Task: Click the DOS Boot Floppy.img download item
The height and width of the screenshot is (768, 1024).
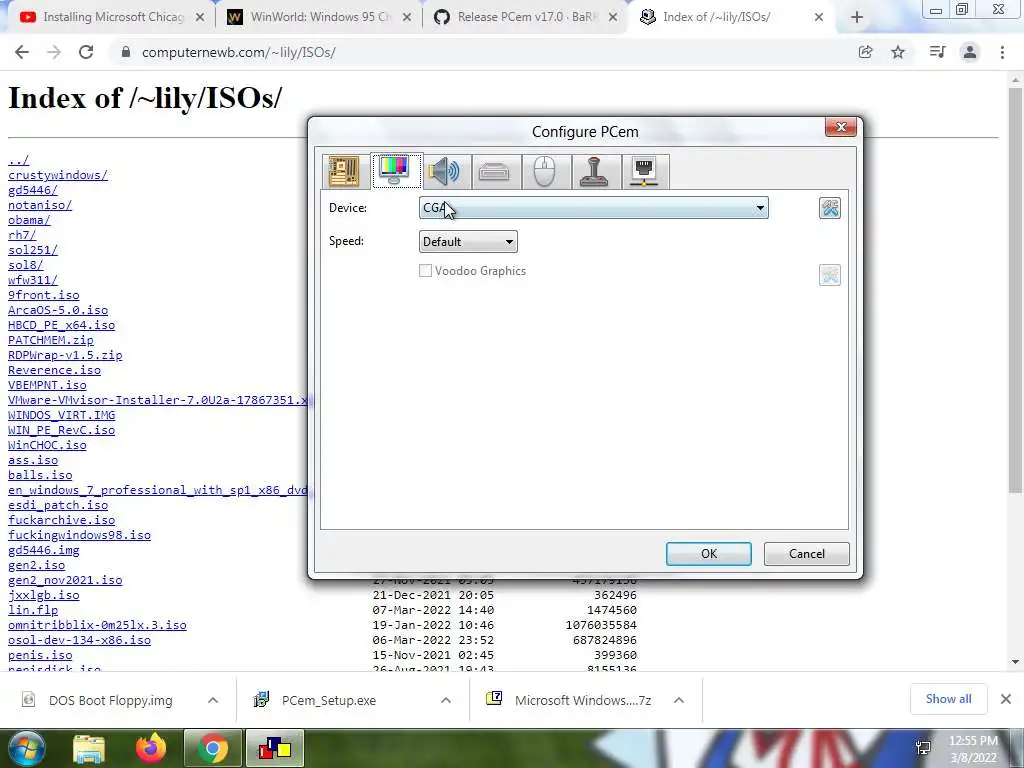Action: (111, 700)
